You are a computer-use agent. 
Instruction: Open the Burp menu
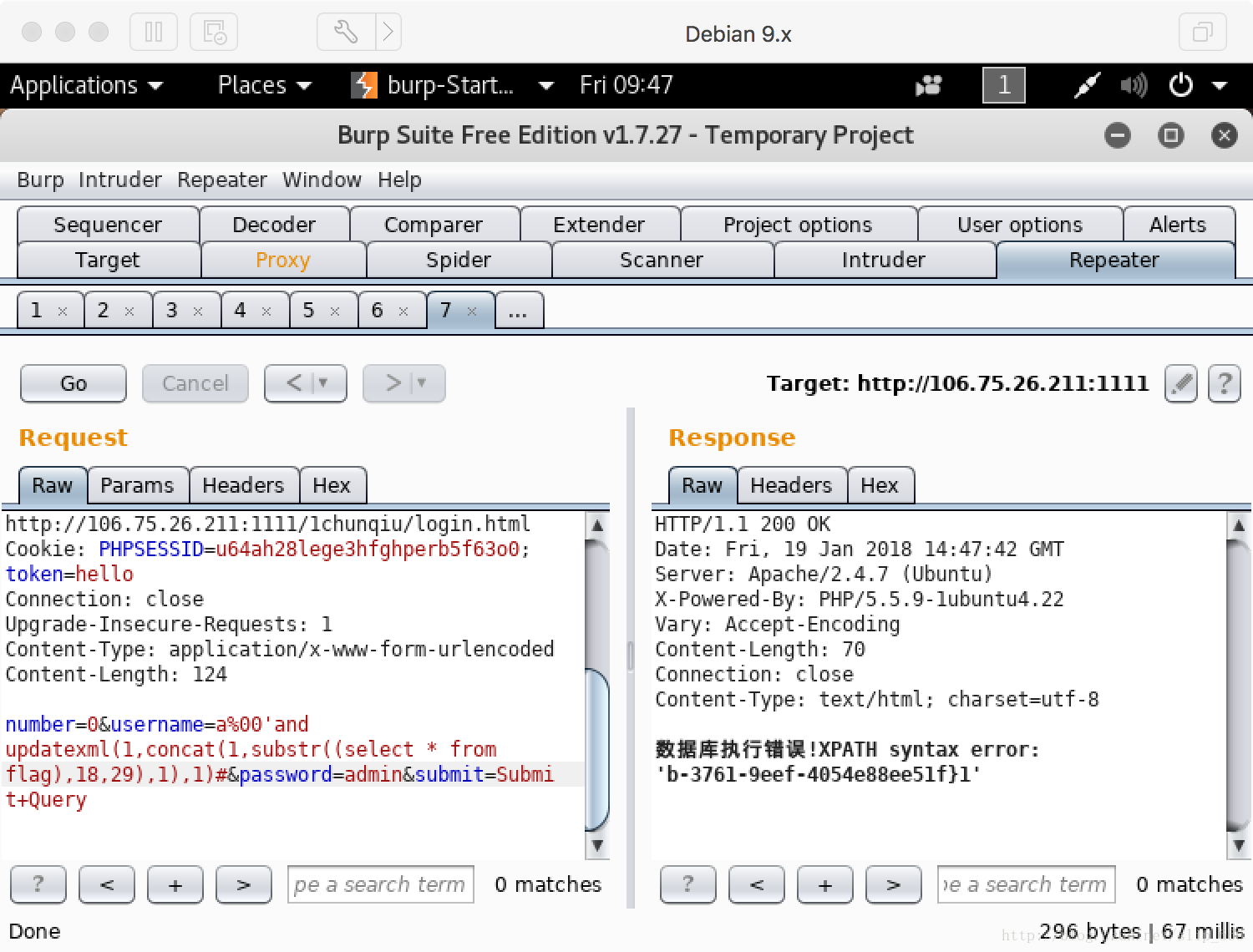click(40, 180)
